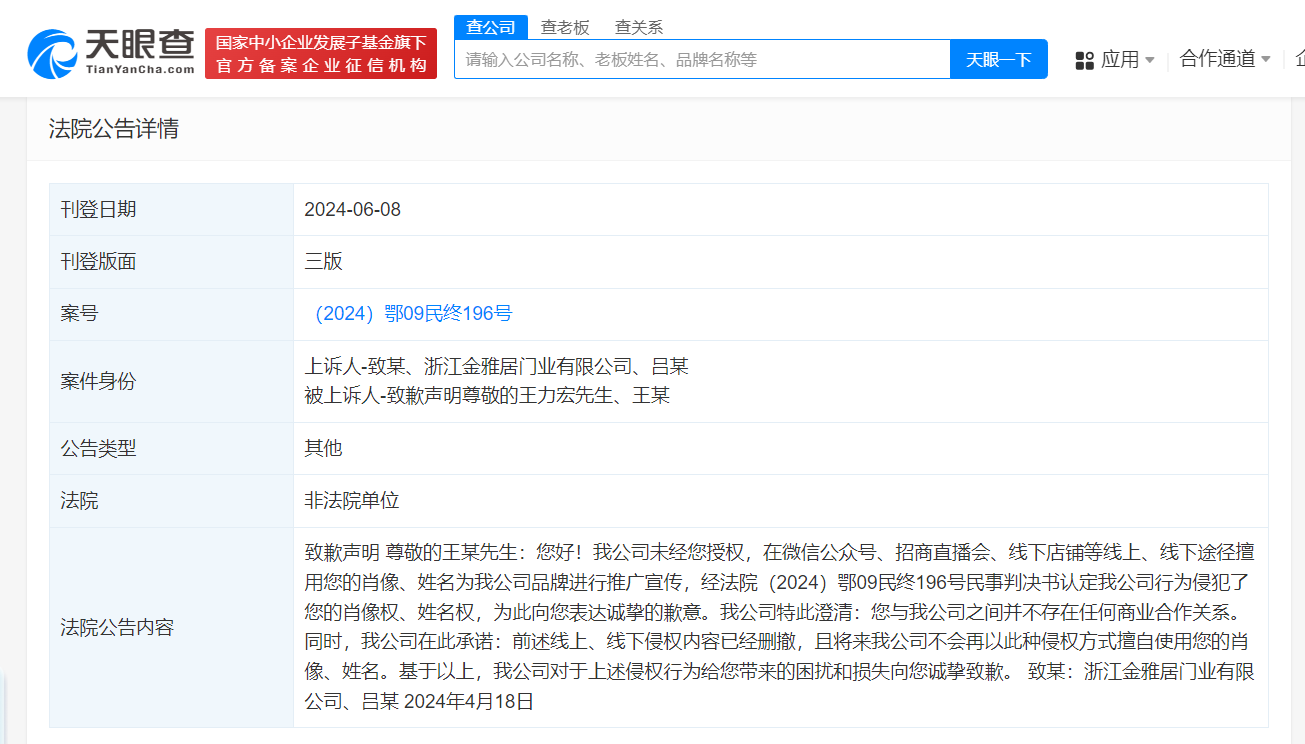Click the TianYanCha logo
Viewport: 1305px width, 744px height.
(x=111, y=52)
